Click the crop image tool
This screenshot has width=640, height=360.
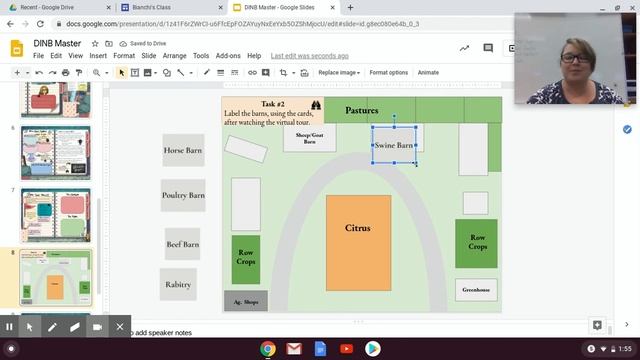pos(283,73)
